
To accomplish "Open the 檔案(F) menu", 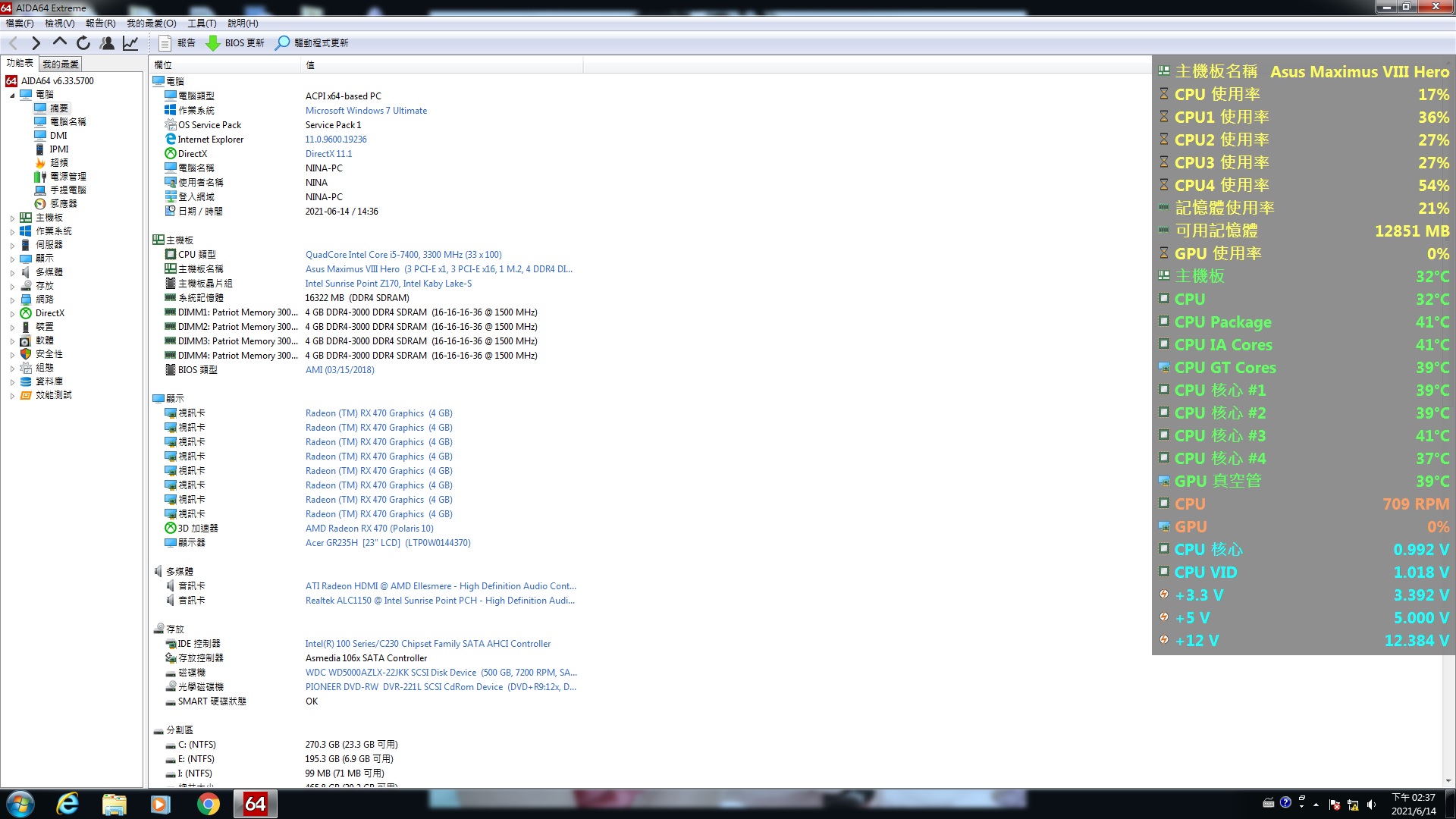I will 20,24.
